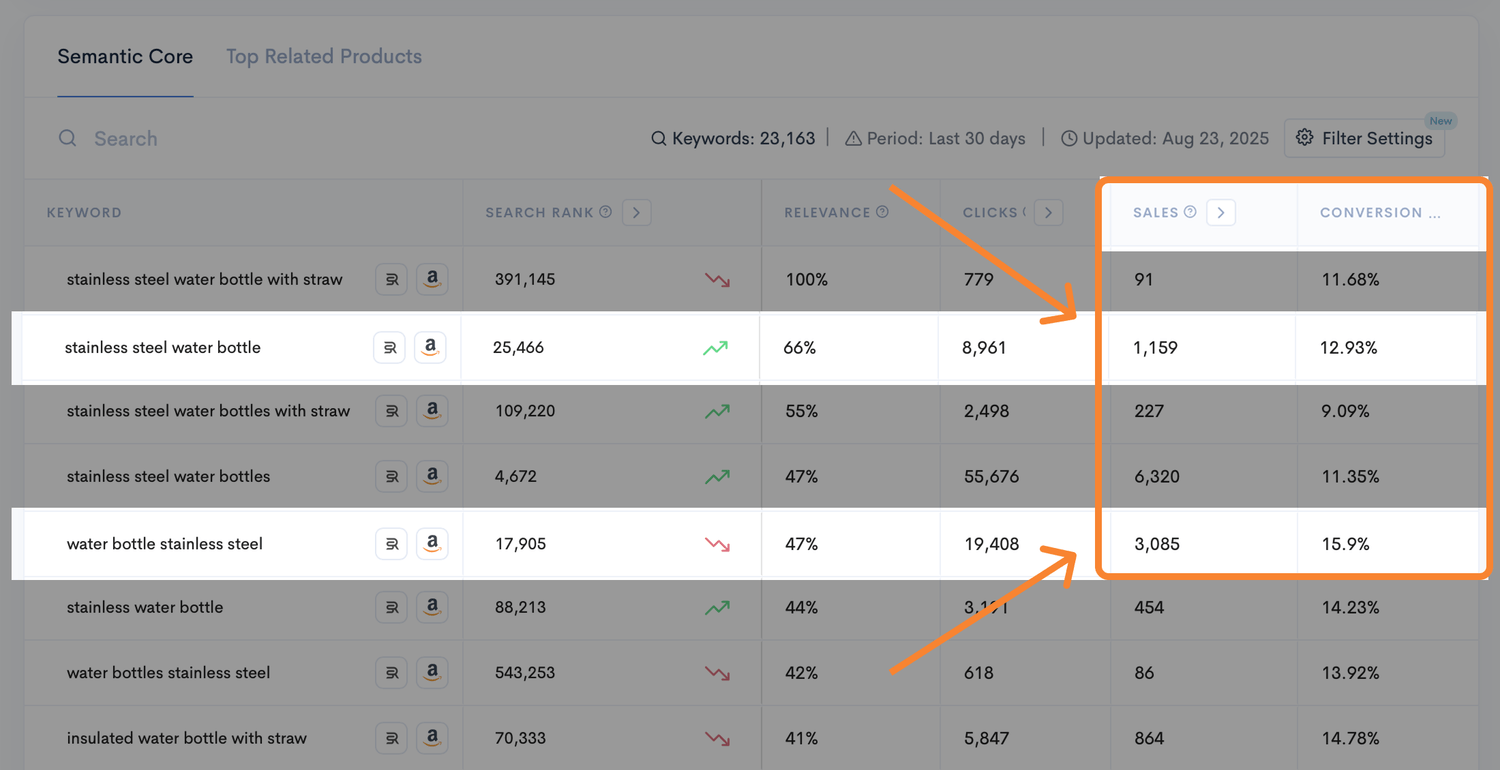Click help icon next to Search Rank header

[605, 212]
